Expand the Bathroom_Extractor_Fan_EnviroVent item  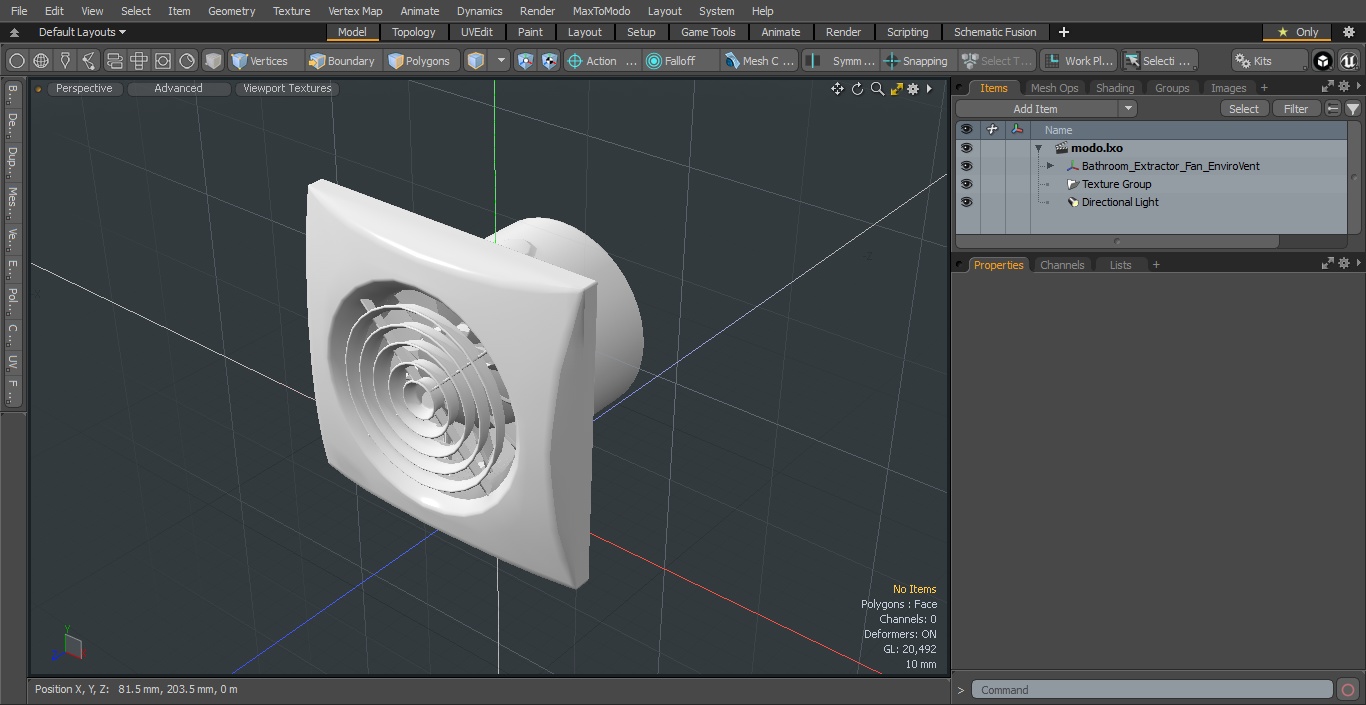(x=1050, y=166)
